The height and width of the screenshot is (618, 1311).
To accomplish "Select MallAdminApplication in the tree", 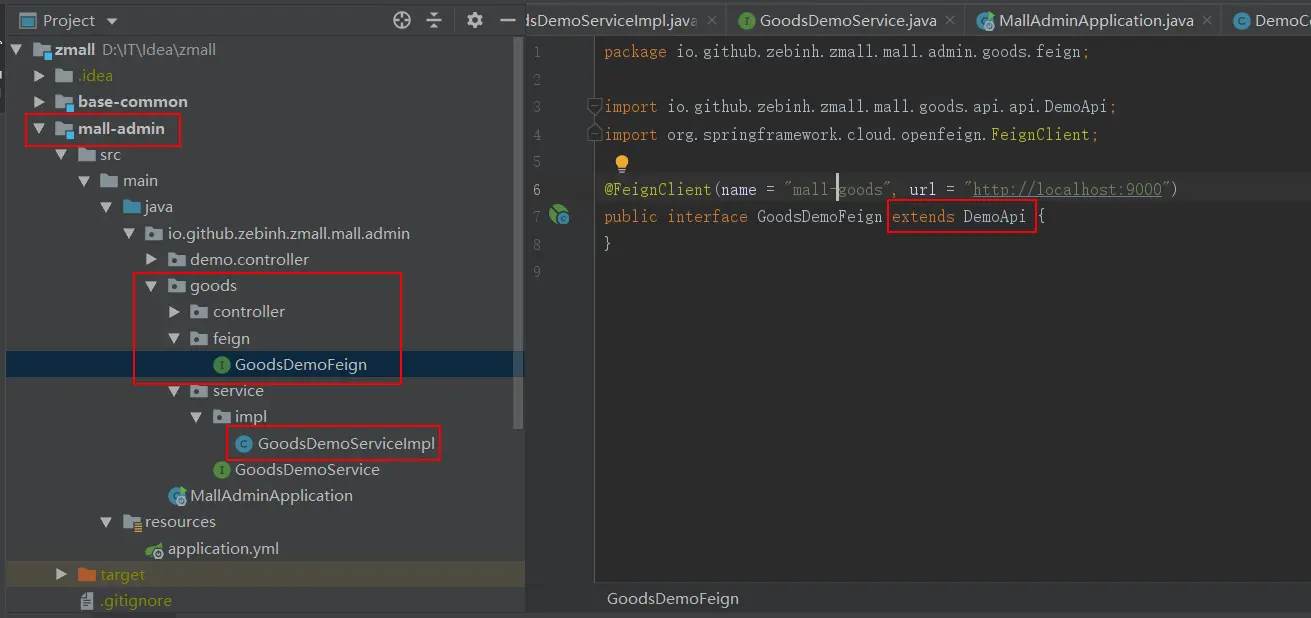I will pos(272,496).
